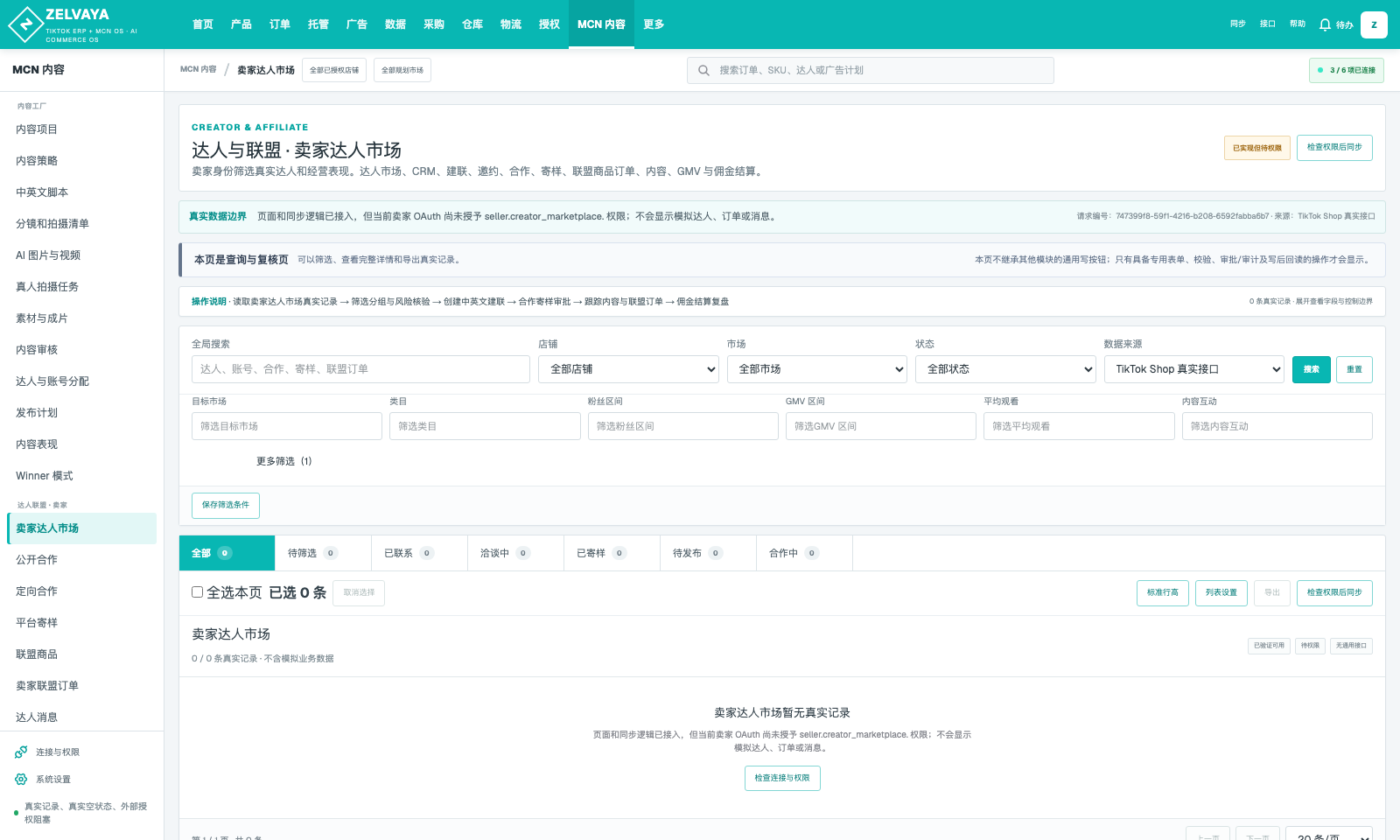Image resolution: width=1400 pixels, height=840 pixels.
Task: Focus the 筛选GMV 区间 input
Action: pos(881,426)
